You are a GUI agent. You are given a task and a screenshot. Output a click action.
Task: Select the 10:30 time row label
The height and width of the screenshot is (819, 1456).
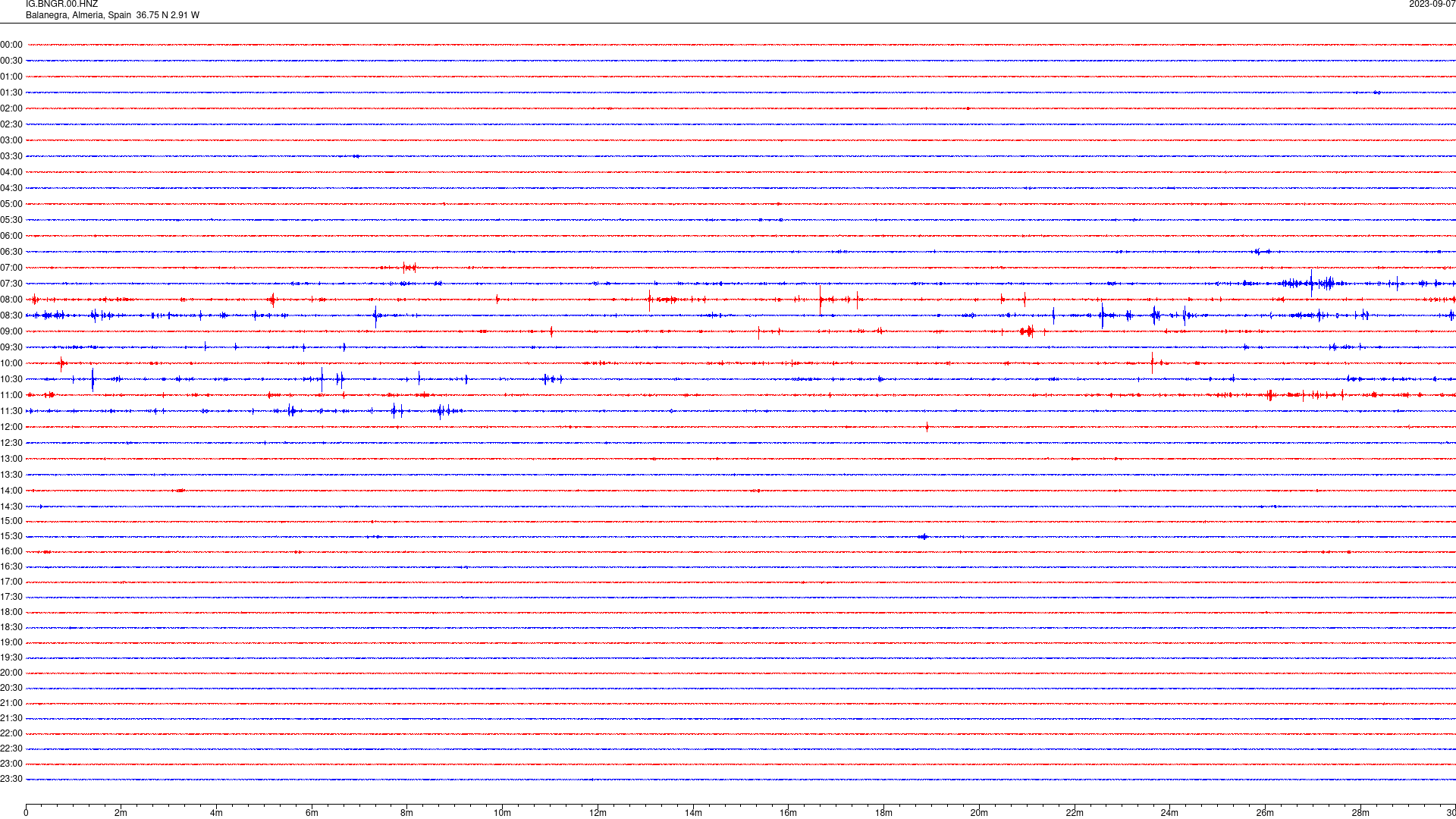coord(11,379)
